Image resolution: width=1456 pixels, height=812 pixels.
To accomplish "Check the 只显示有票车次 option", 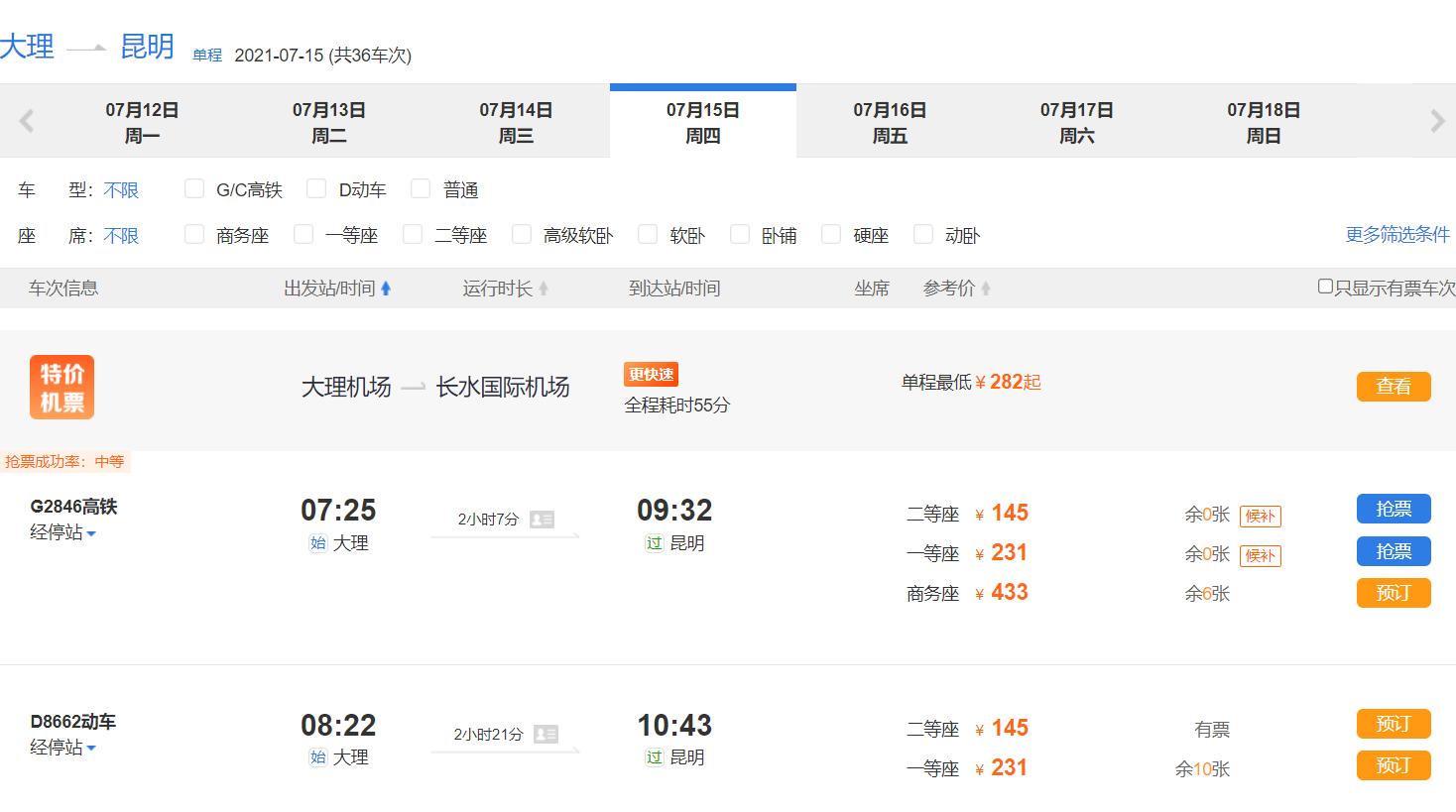I will coord(1324,288).
